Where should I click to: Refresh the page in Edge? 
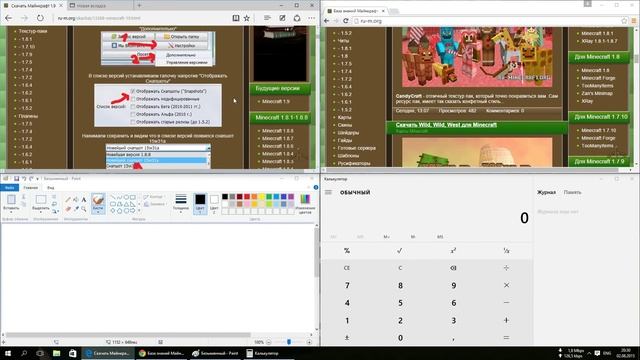click(40, 18)
